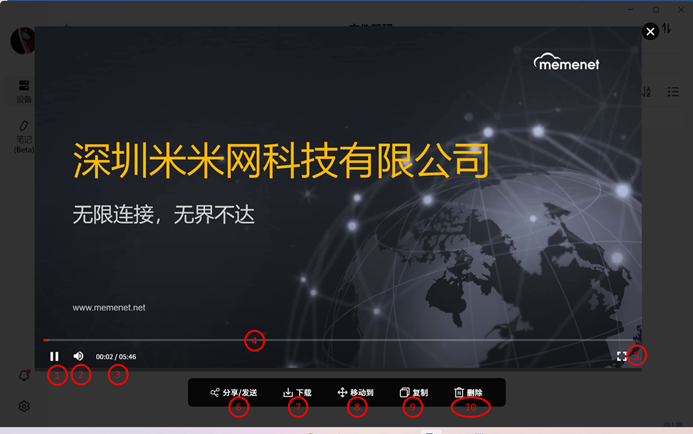Screen dimensions: 693x434
Task: Open the sort order dropdown icon
Action: pos(647,92)
